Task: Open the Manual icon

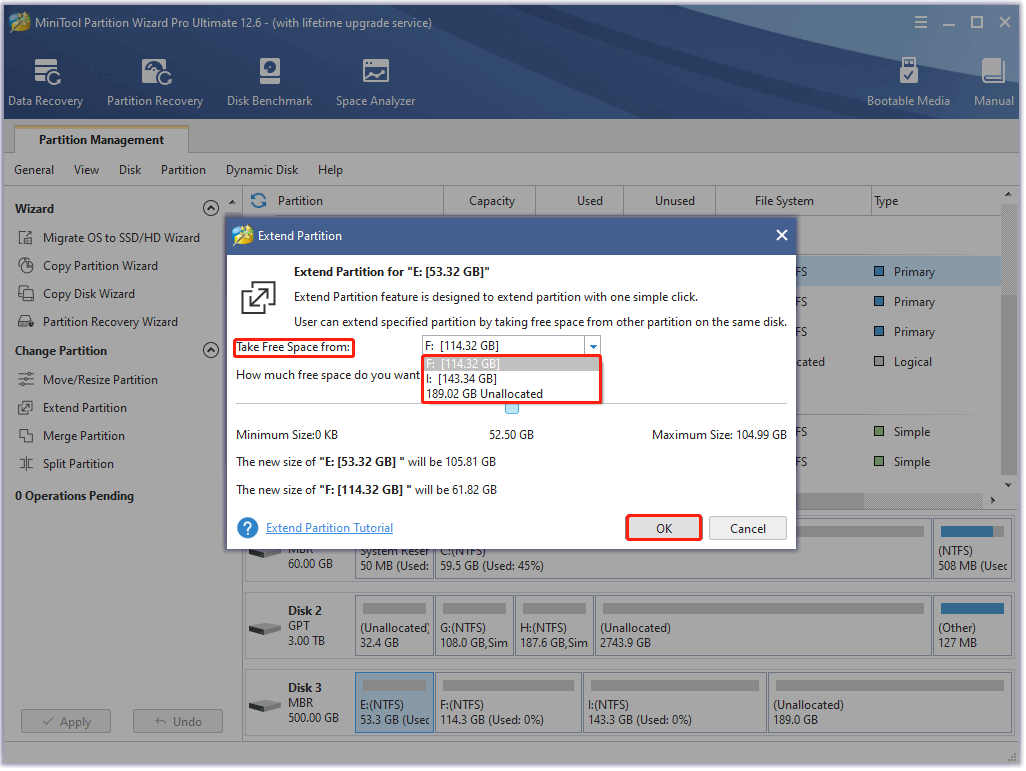Action: click(x=993, y=82)
